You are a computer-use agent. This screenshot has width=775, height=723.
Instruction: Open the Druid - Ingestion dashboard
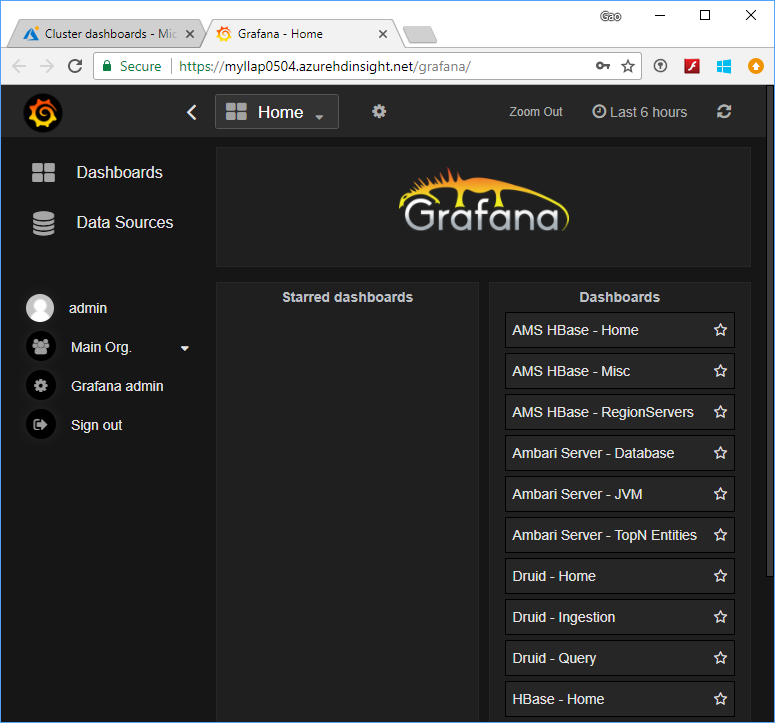pos(564,617)
